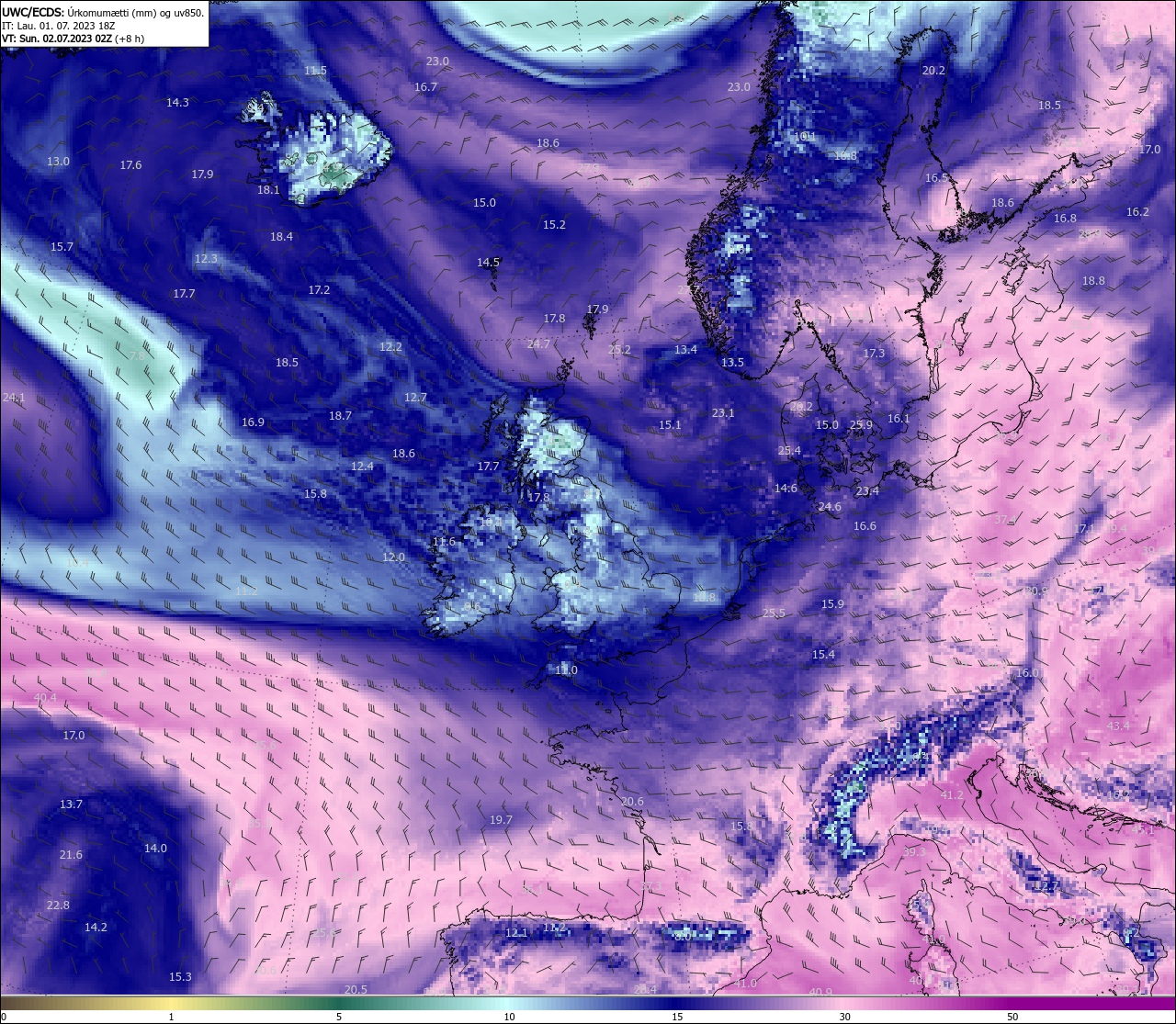Click the 13.5 value off southern Norway
This screenshot has height=1024, width=1176.
coord(732,362)
